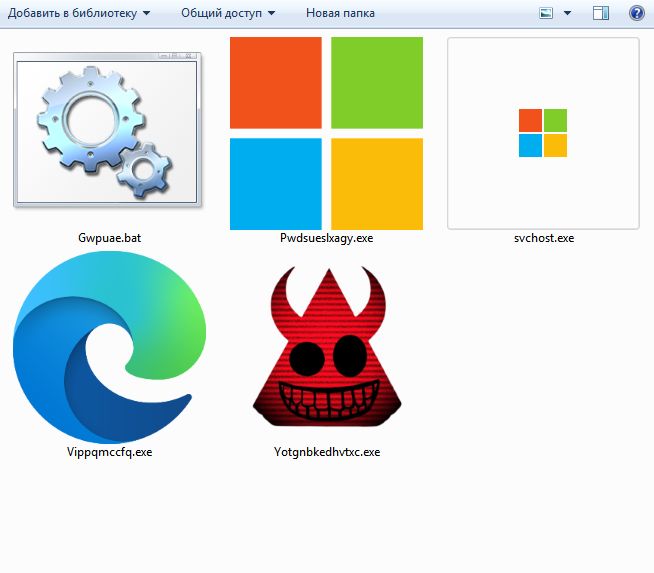The image size is (654, 573).
Task: Select the Yotgnbkedhvtxc.exe red devil icon
Action: coord(327,347)
